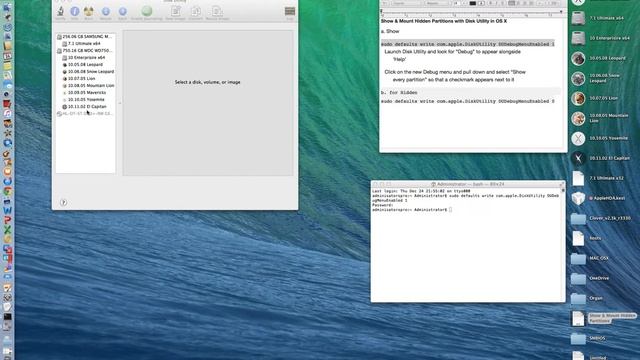The width and height of the screenshot is (640, 360).
Task: Select 7.1 Ultimate x32 file on desktop
Action: coord(578,178)
